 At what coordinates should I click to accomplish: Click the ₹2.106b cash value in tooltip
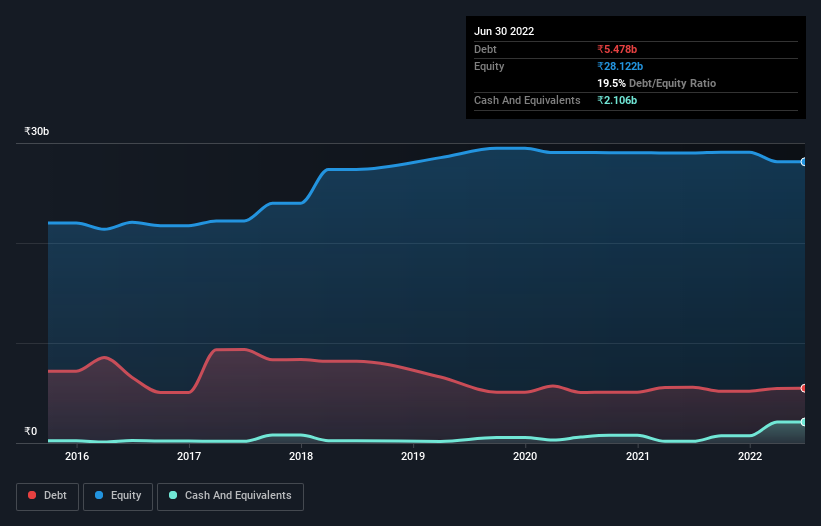pyautogui.click(x=617, y=100)
